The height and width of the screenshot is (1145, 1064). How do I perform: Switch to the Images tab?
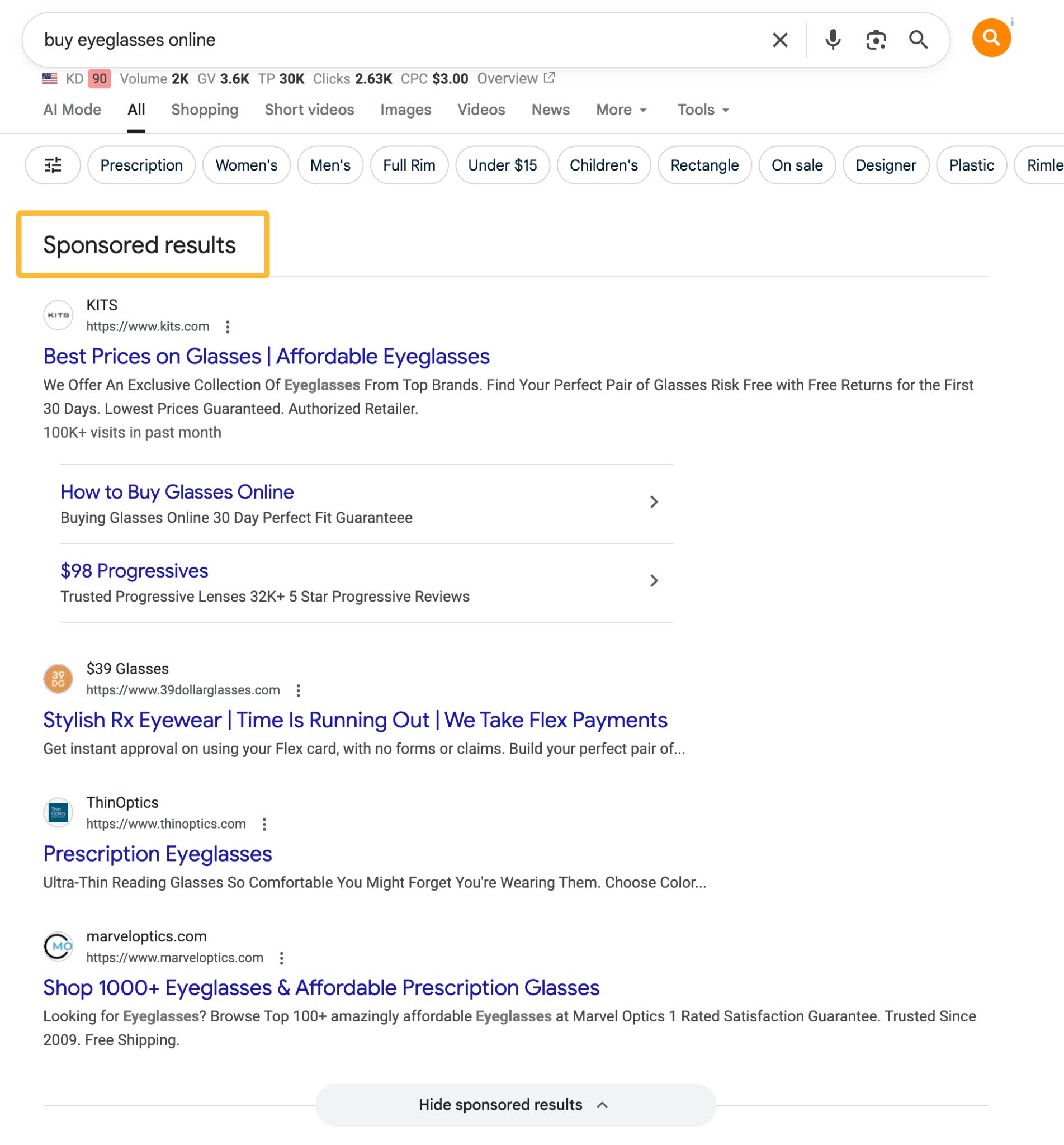point(405,110)
